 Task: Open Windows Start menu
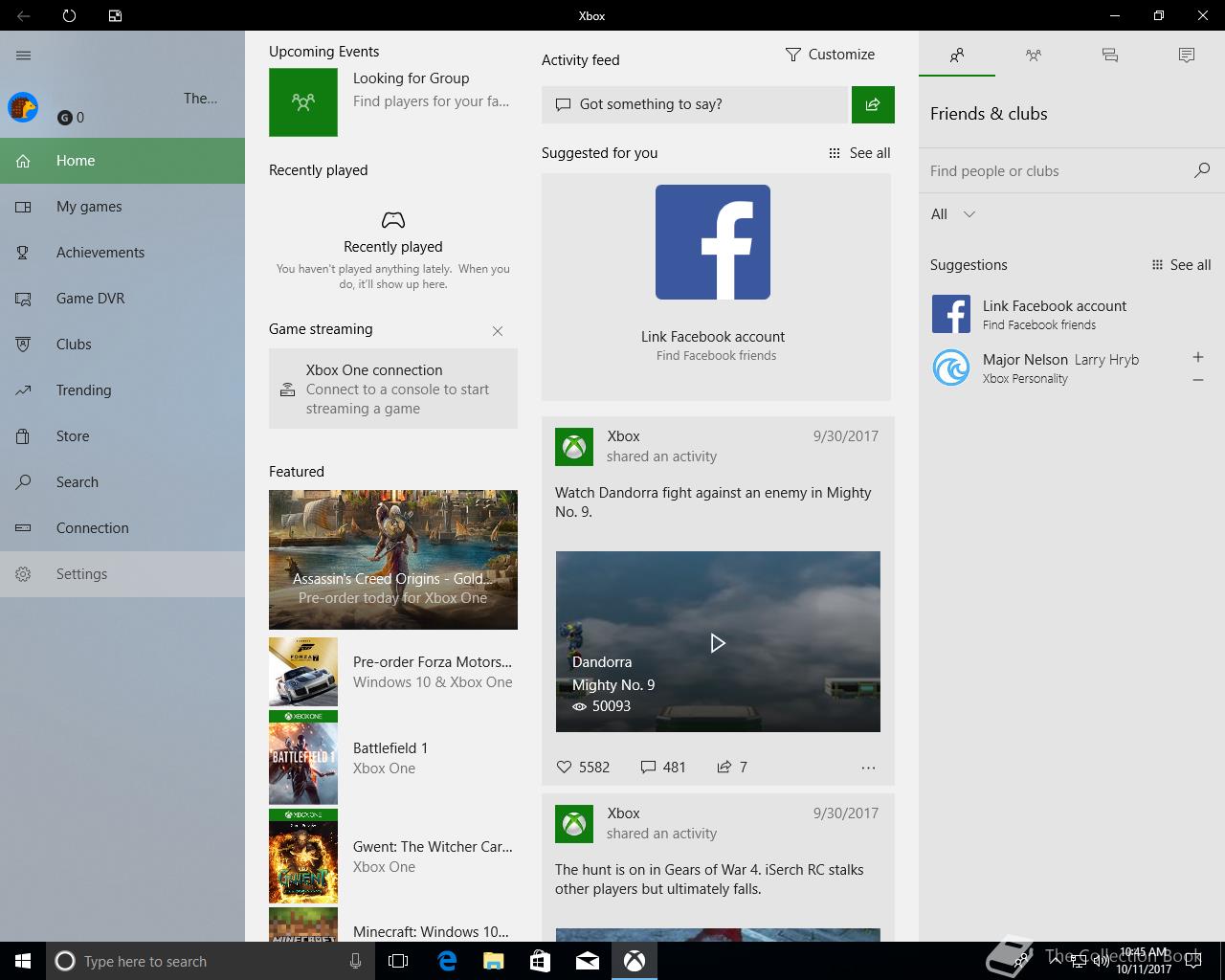click(23, 961)
